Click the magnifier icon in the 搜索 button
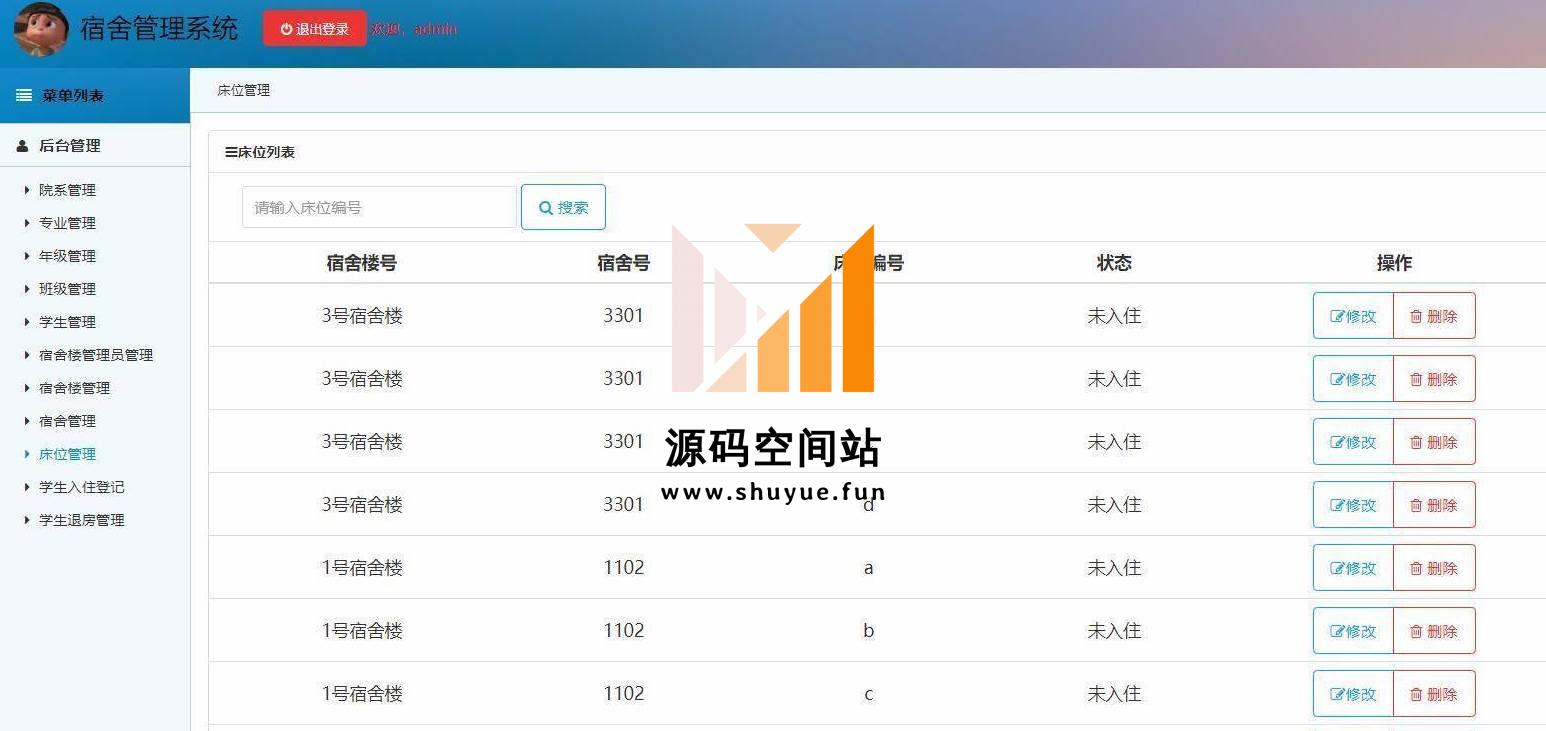The width and height of the screenshot is (1546, 731). point(546,208)
